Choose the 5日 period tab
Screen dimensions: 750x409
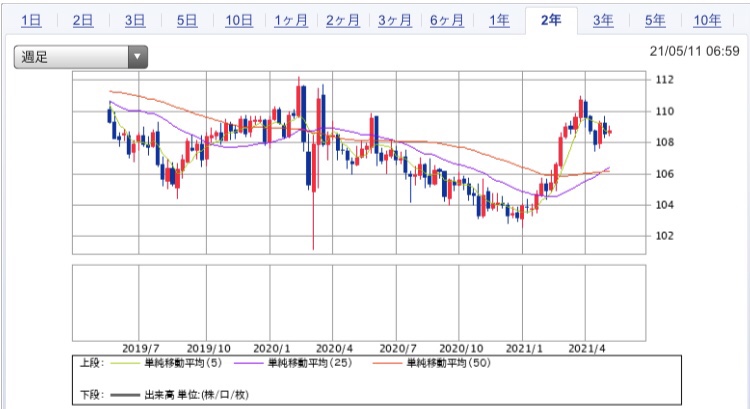coord(187,20)
